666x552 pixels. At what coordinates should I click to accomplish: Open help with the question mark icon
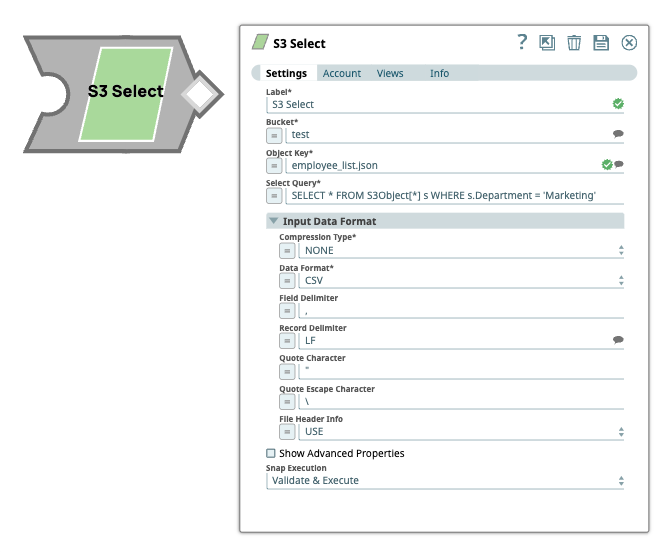[522, 42]
